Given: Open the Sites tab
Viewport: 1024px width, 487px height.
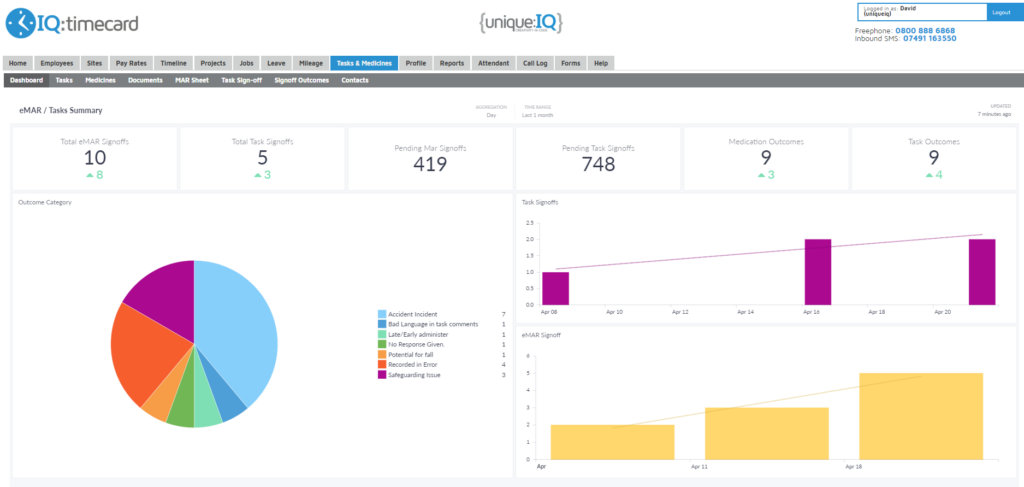Looking at the screenshot, I should click(x=94, y=63).
